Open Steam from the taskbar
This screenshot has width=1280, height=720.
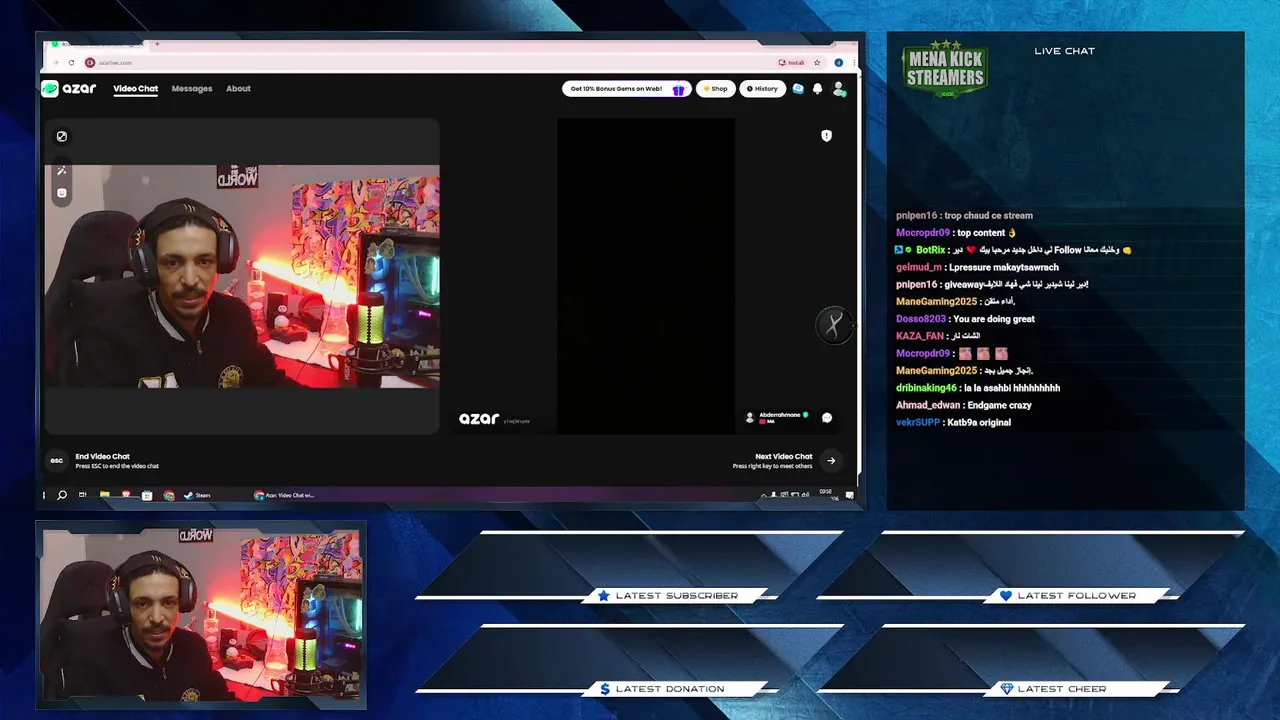pos(197,495)
